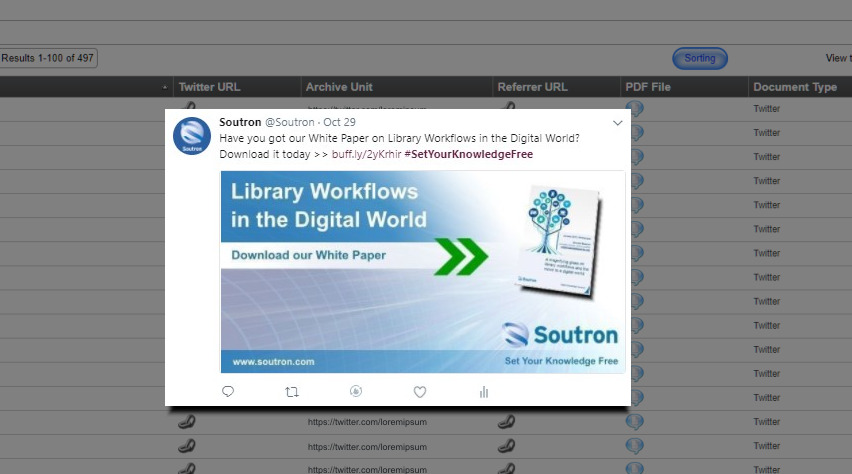
Task: Retweet the Soutron post
Action: tap(292, 392)
